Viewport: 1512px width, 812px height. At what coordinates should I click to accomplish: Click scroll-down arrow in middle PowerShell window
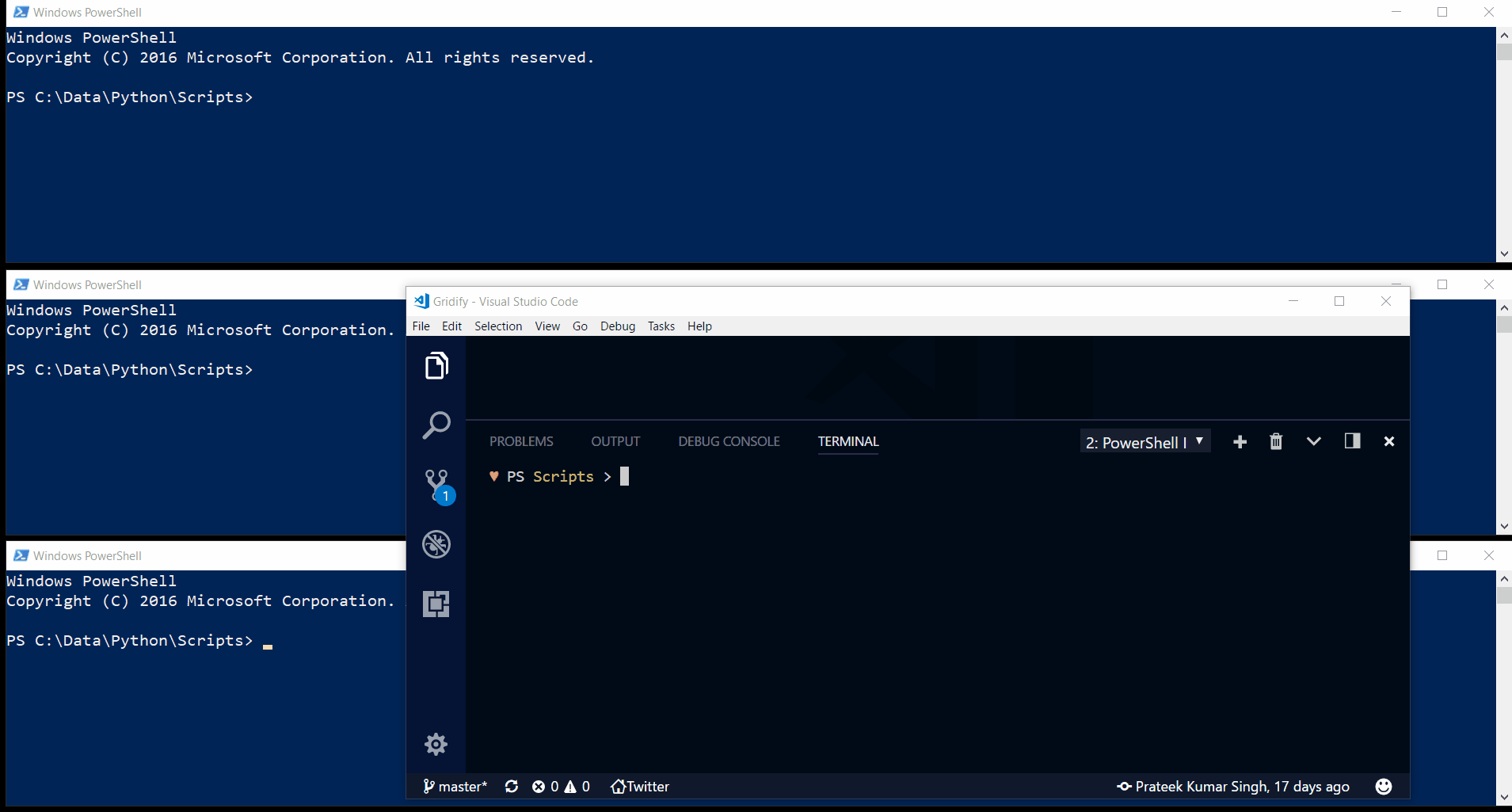pos(1504,526)
